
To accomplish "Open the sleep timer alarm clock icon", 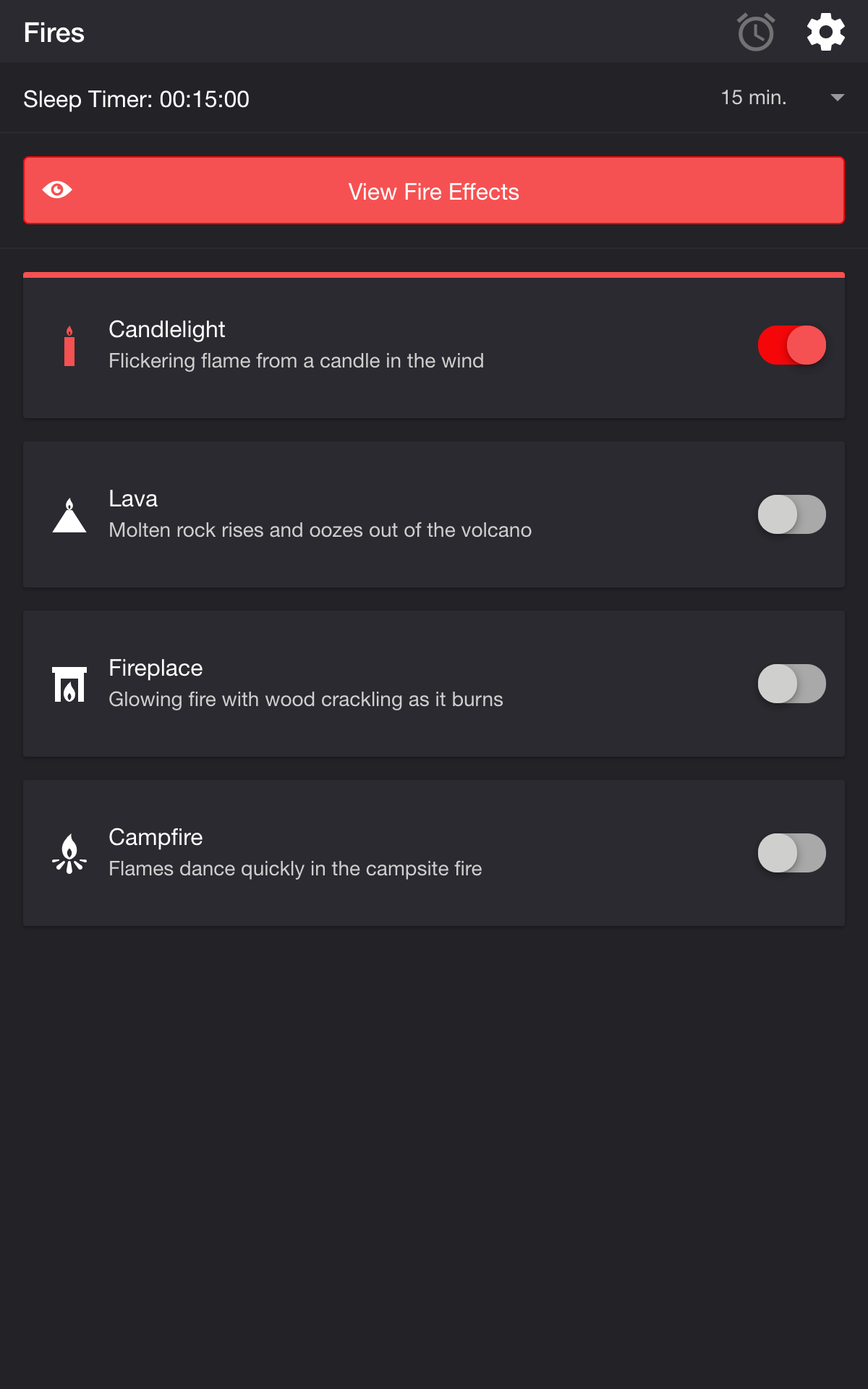I will tap(754, 31).
